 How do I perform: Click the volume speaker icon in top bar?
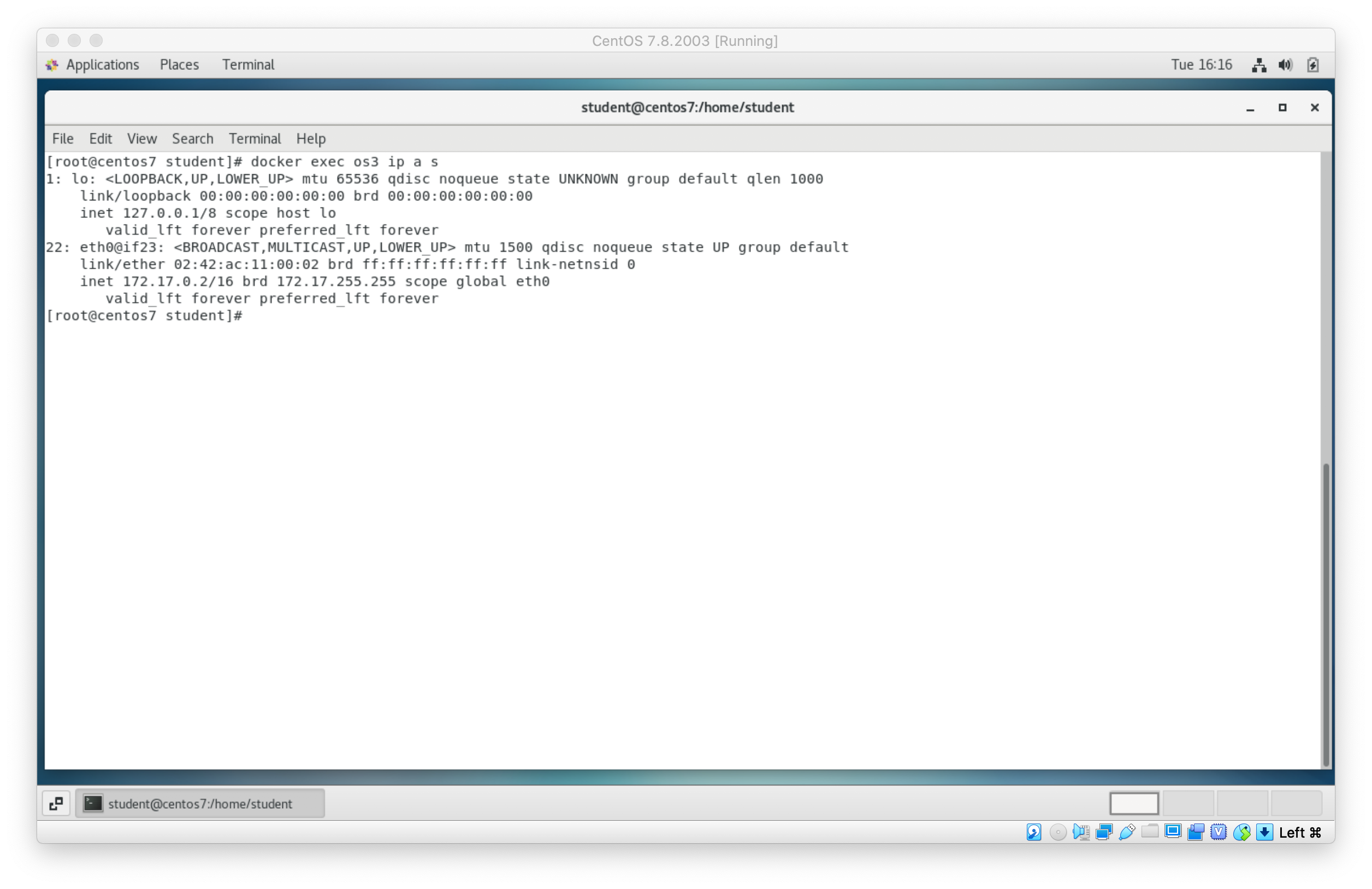coord(1285,65)
